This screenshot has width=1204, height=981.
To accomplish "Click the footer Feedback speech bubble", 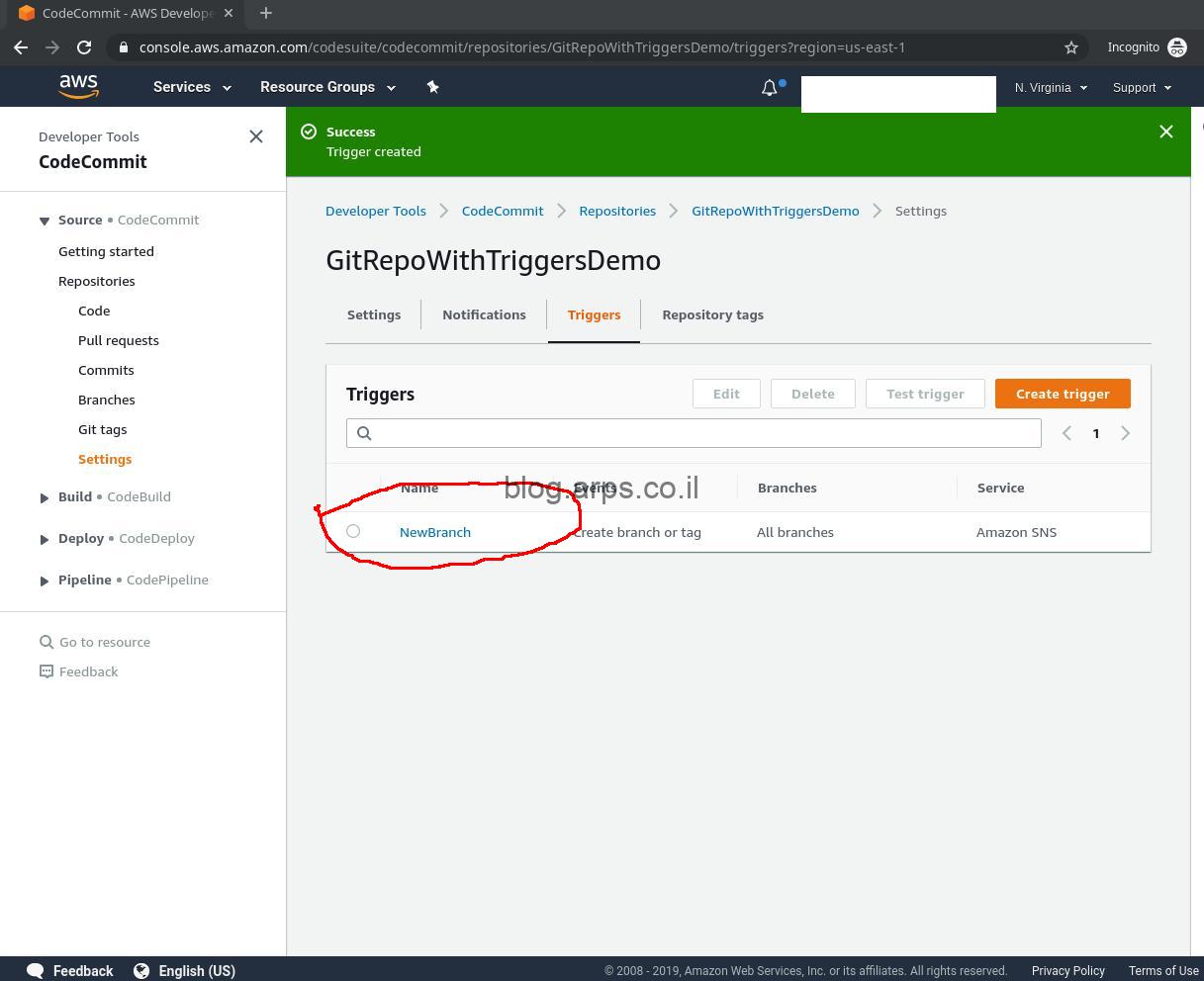I will click(36, 970).
